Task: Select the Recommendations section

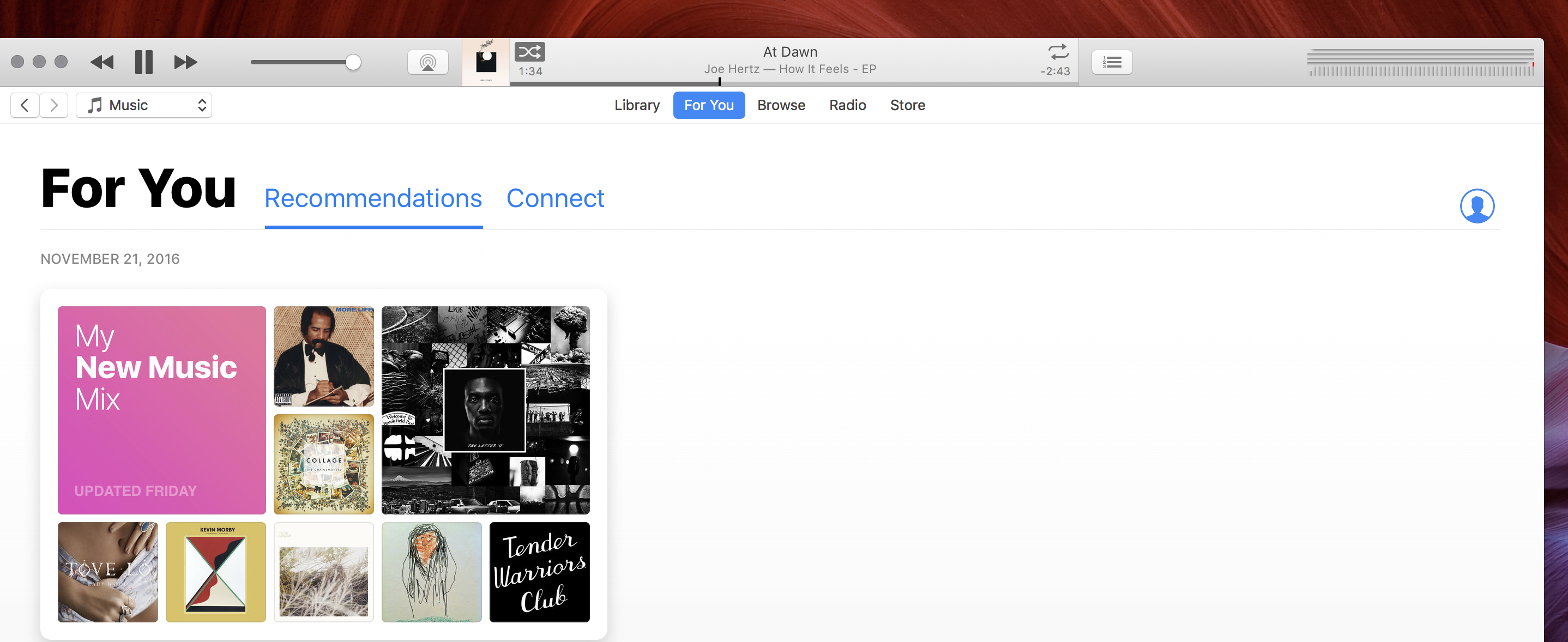Action: (x=373, y=199)
